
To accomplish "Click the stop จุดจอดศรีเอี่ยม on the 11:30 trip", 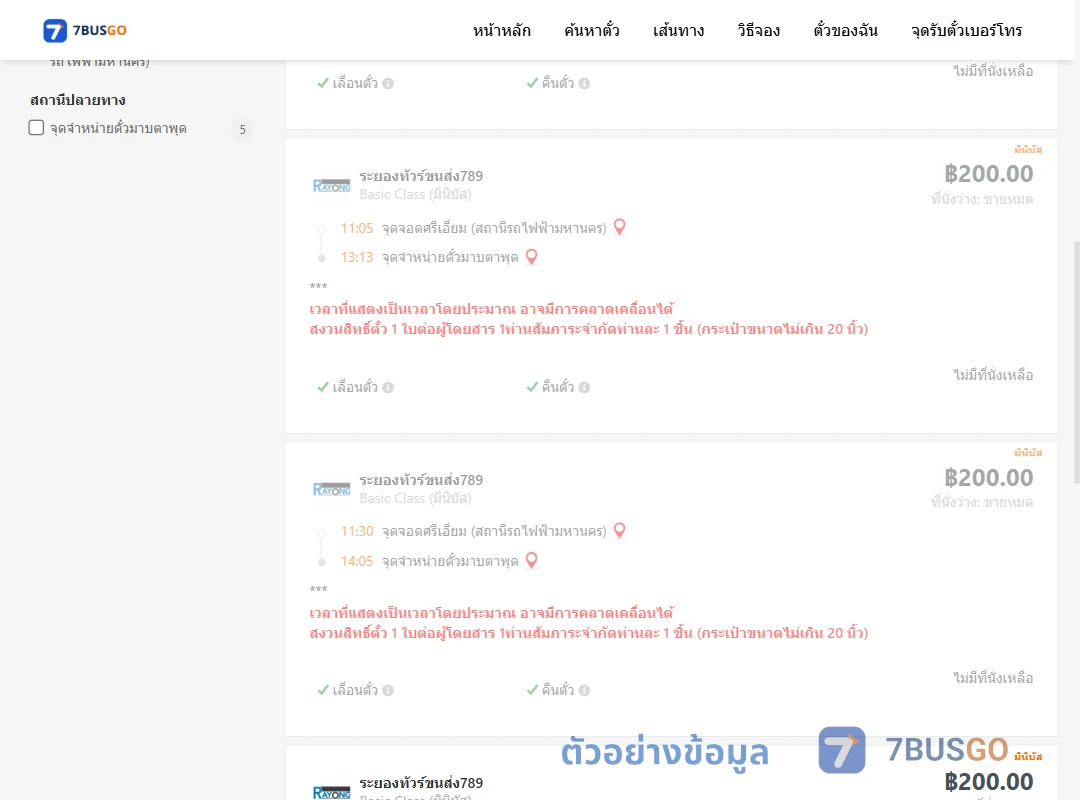I will tap(494, 531).
